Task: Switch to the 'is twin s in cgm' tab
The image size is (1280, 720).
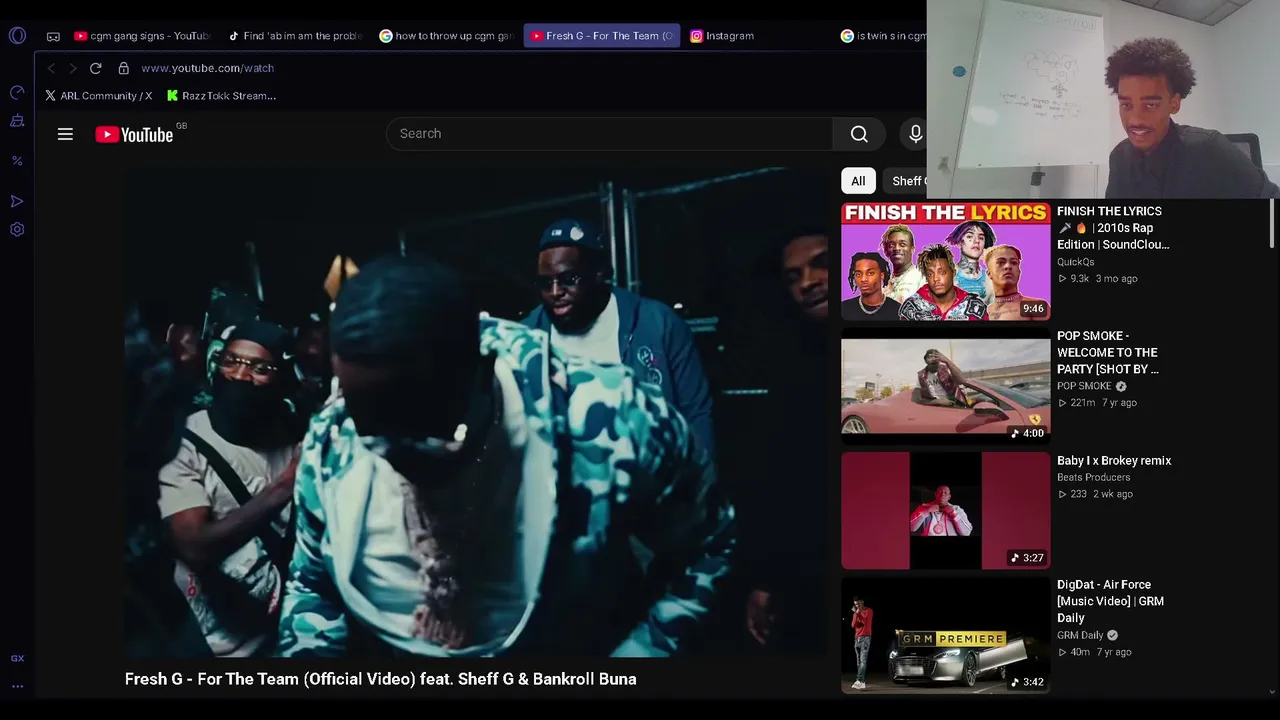Action: [882, 36]
